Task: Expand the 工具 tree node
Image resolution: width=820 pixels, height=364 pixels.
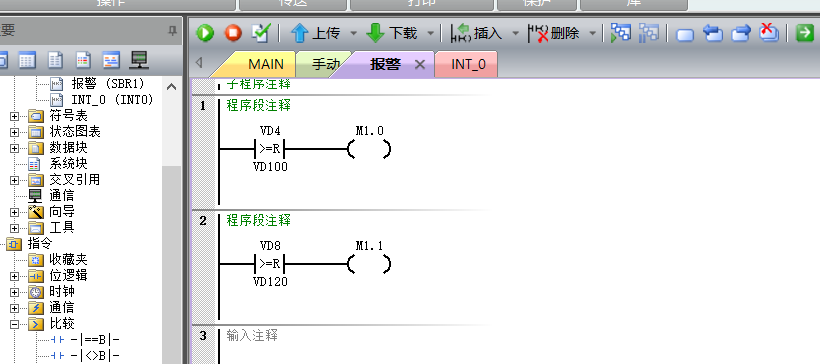Action: point(14,228)
